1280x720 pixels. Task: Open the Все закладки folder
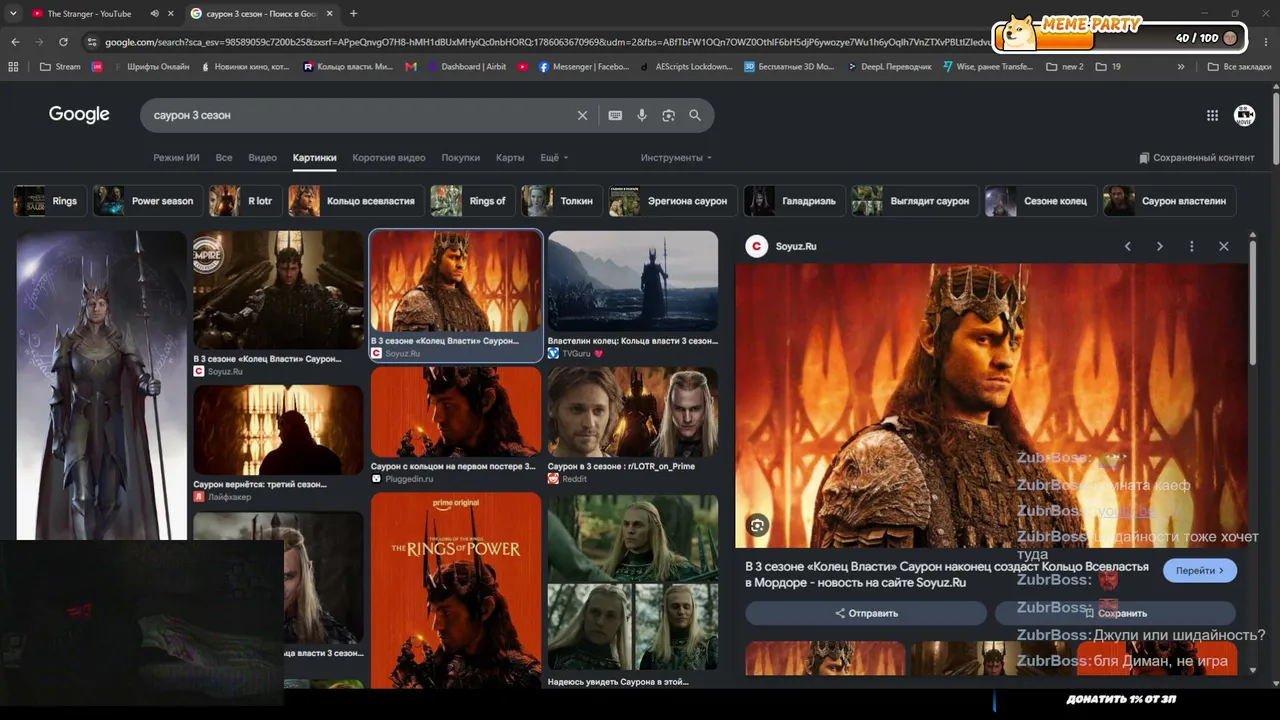click(1239, 67)
